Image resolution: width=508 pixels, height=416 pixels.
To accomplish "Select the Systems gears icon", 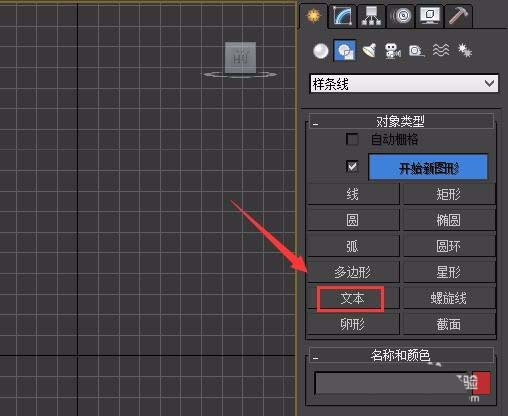I will pyautogui.click(x=465, y=51).
